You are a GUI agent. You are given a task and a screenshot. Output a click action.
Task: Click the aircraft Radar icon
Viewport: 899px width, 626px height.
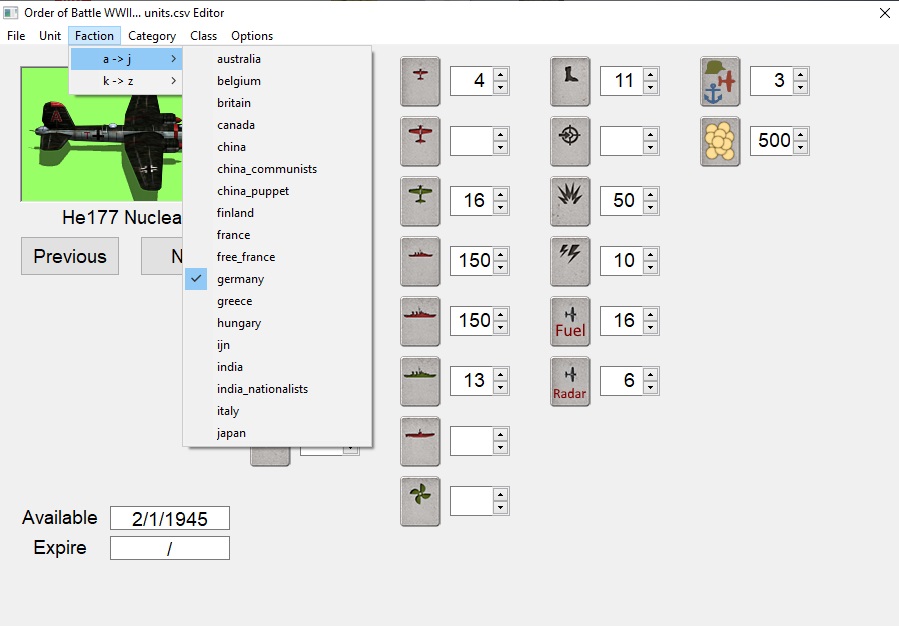[x=570, y=381]
